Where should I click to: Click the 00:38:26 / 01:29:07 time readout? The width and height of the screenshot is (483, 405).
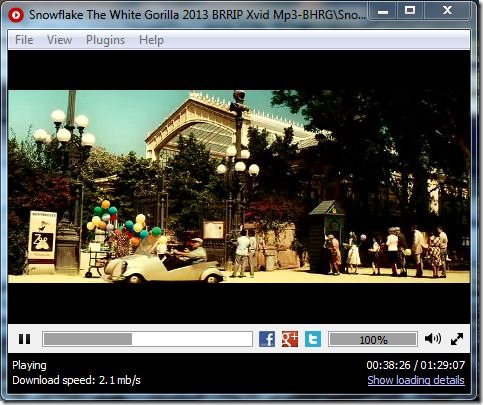click(416, 365)
